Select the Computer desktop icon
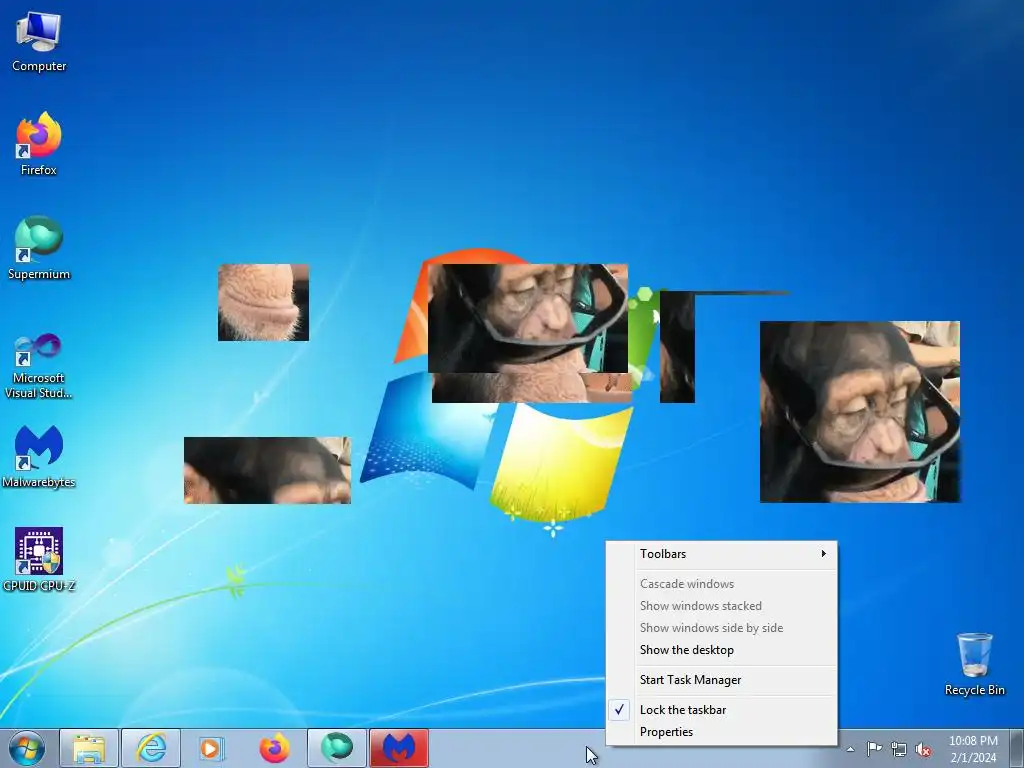 coord(39,42)
